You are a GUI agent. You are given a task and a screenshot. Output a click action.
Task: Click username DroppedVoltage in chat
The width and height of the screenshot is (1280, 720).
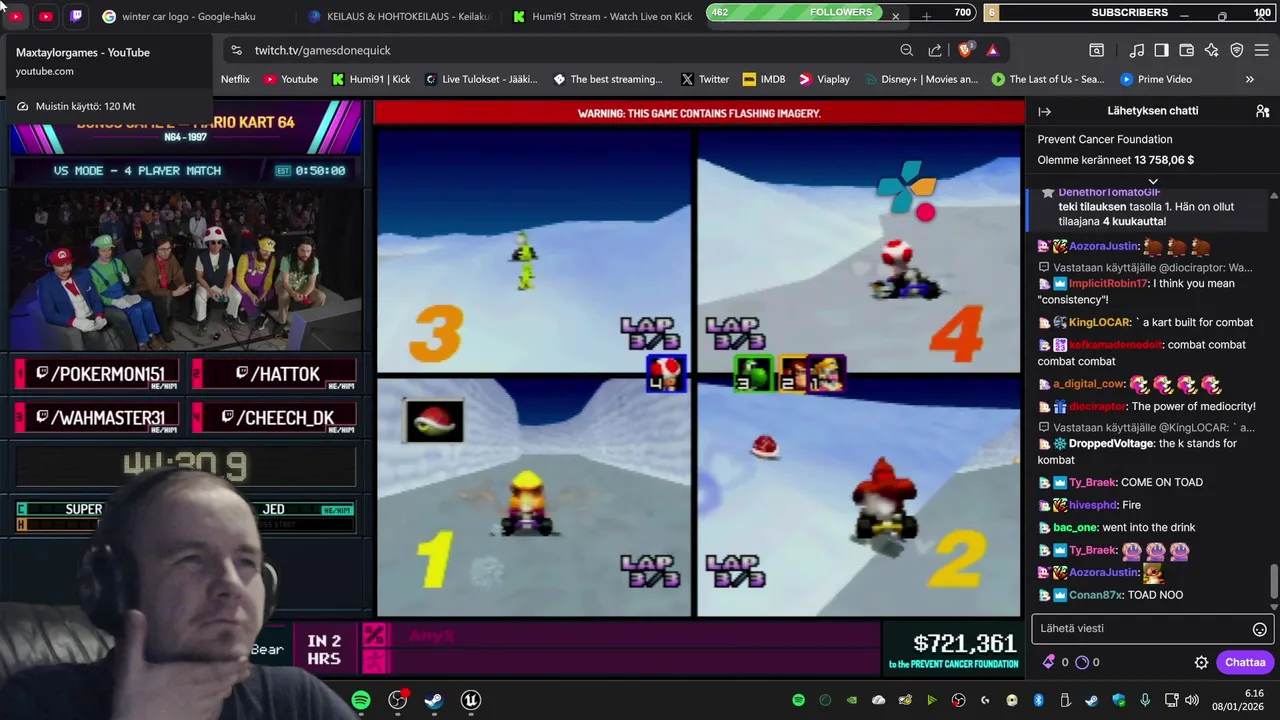(1111, 443)
